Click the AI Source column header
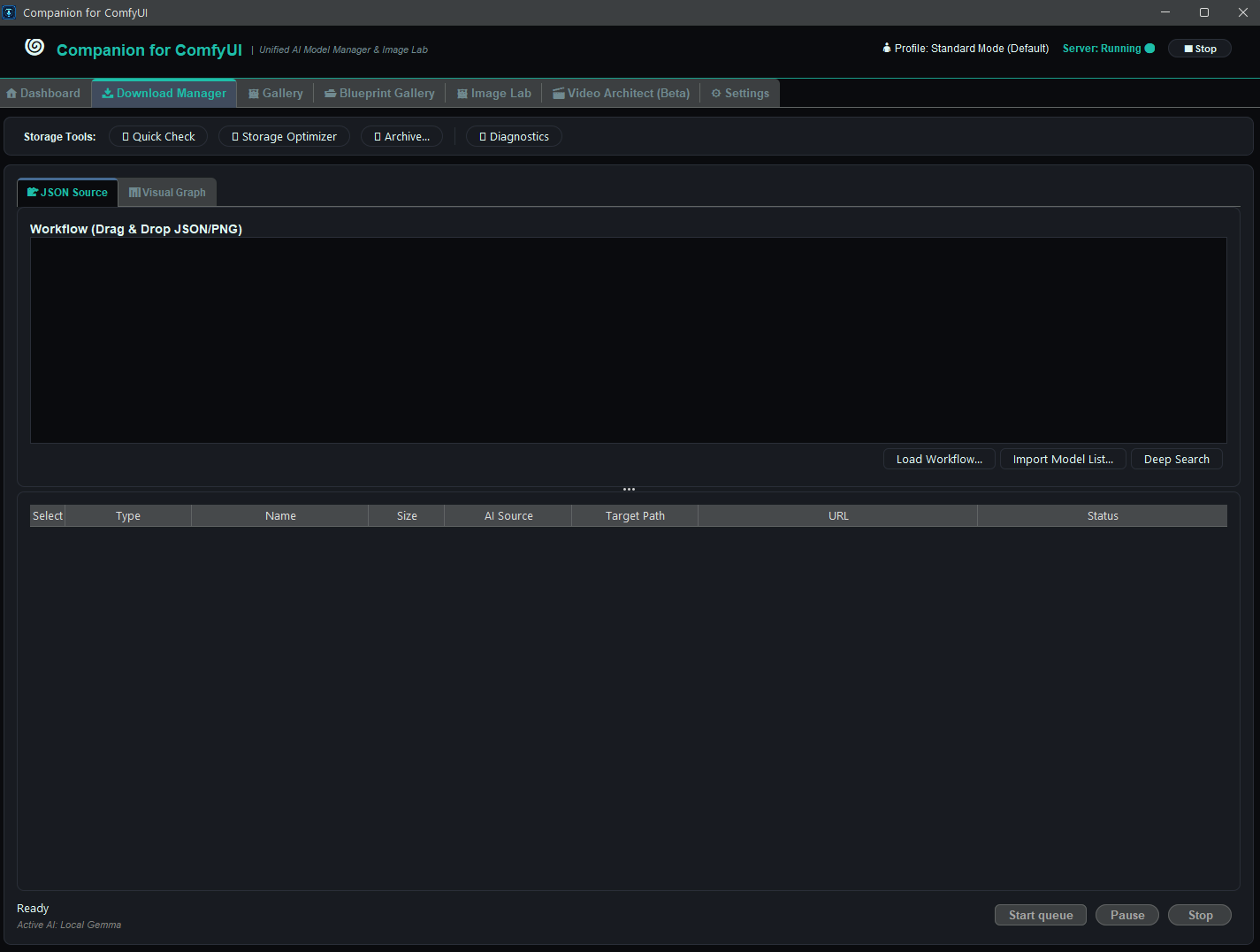Screen dimensions: 1260x952 tap(508, 515)
